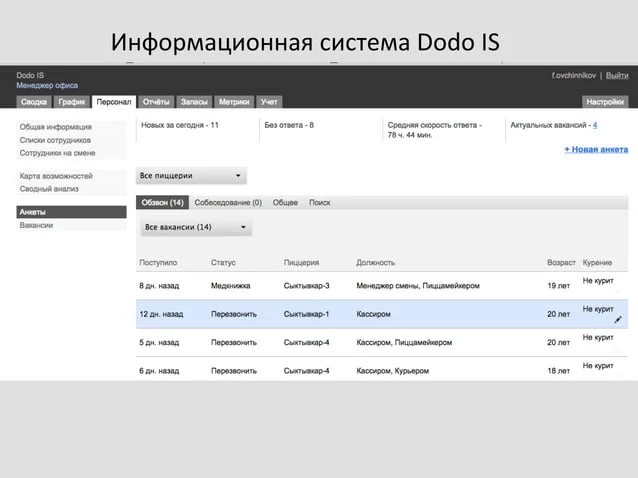
Task: Click the f.ovchinnikov username
Action: click(574, 75)
